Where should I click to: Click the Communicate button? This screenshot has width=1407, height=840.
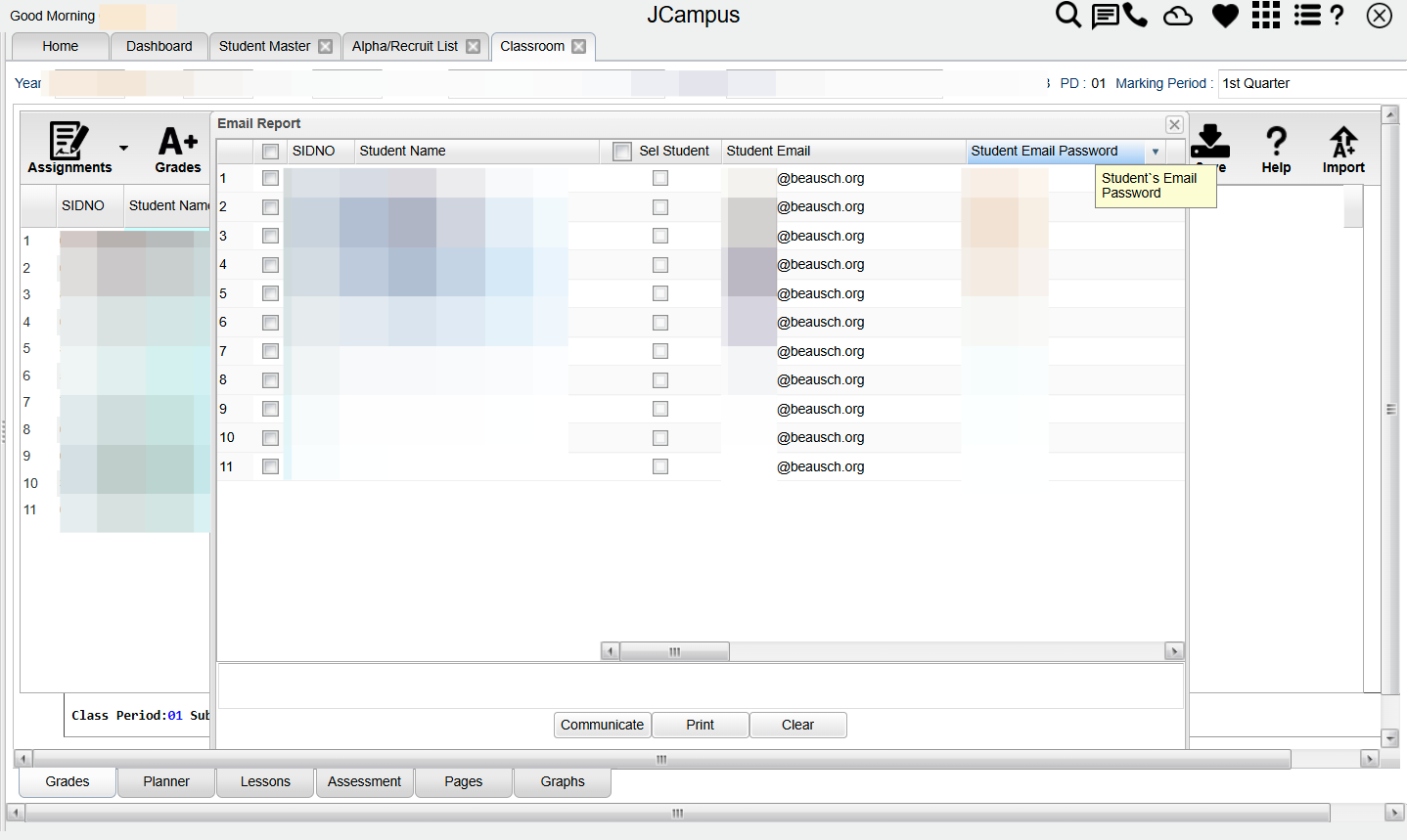(603, 725)
